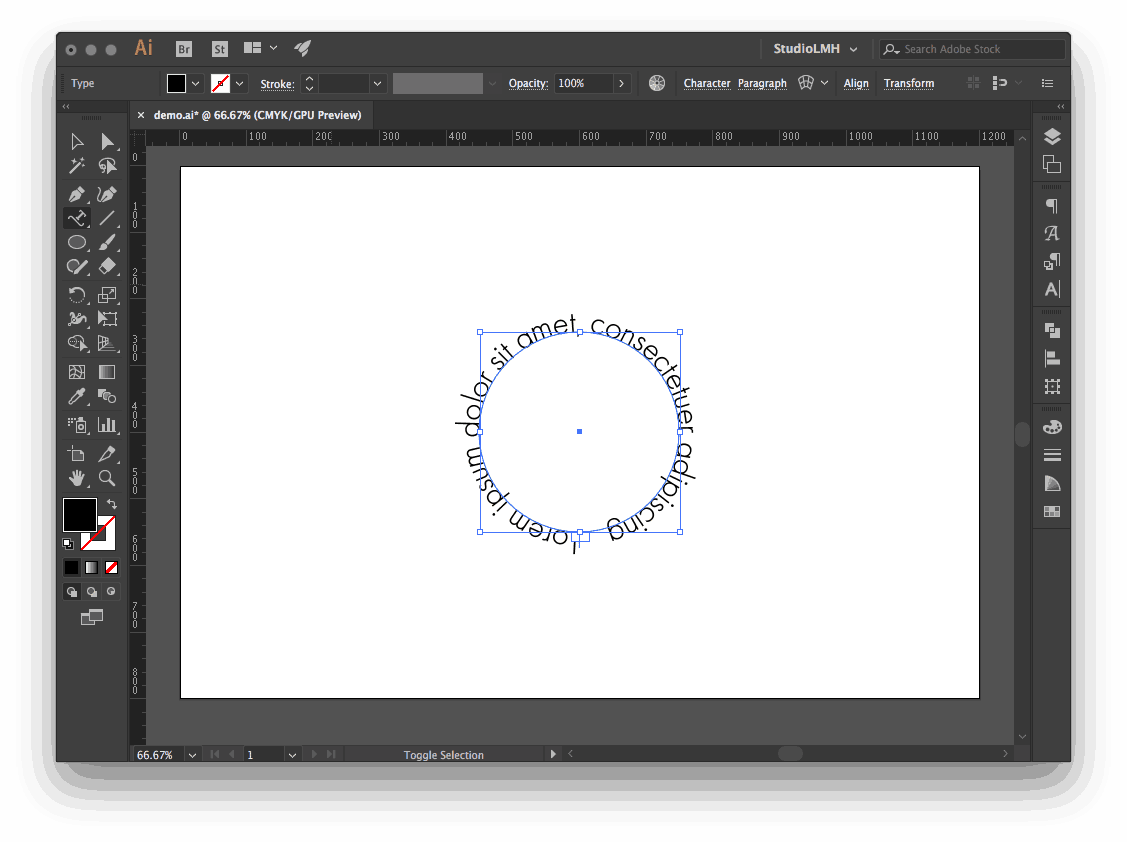Select the Gradient tool
Viewport: 1127px width, 842px height.
[x=107, y=372]
